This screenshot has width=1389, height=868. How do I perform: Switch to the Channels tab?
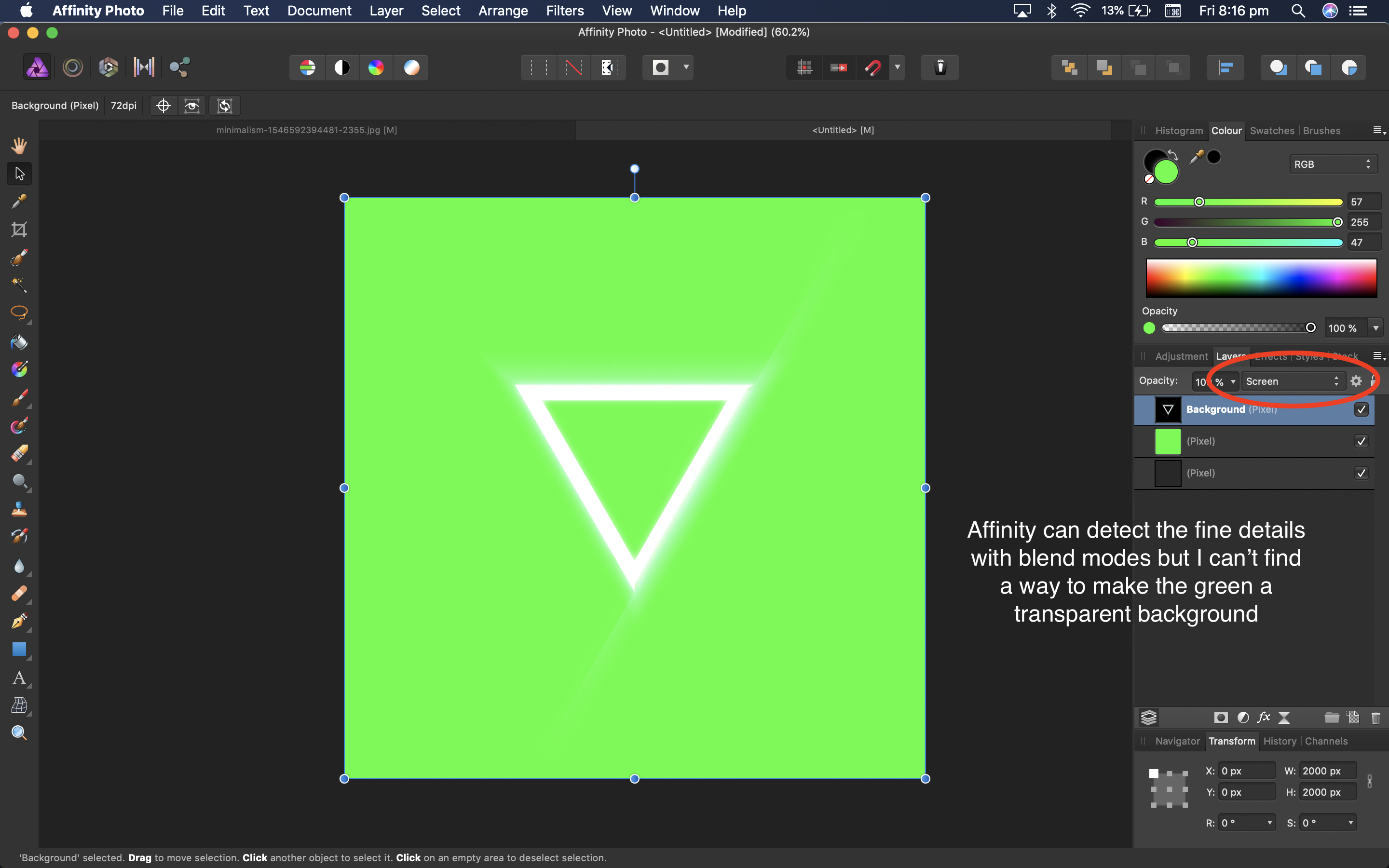1326,741
